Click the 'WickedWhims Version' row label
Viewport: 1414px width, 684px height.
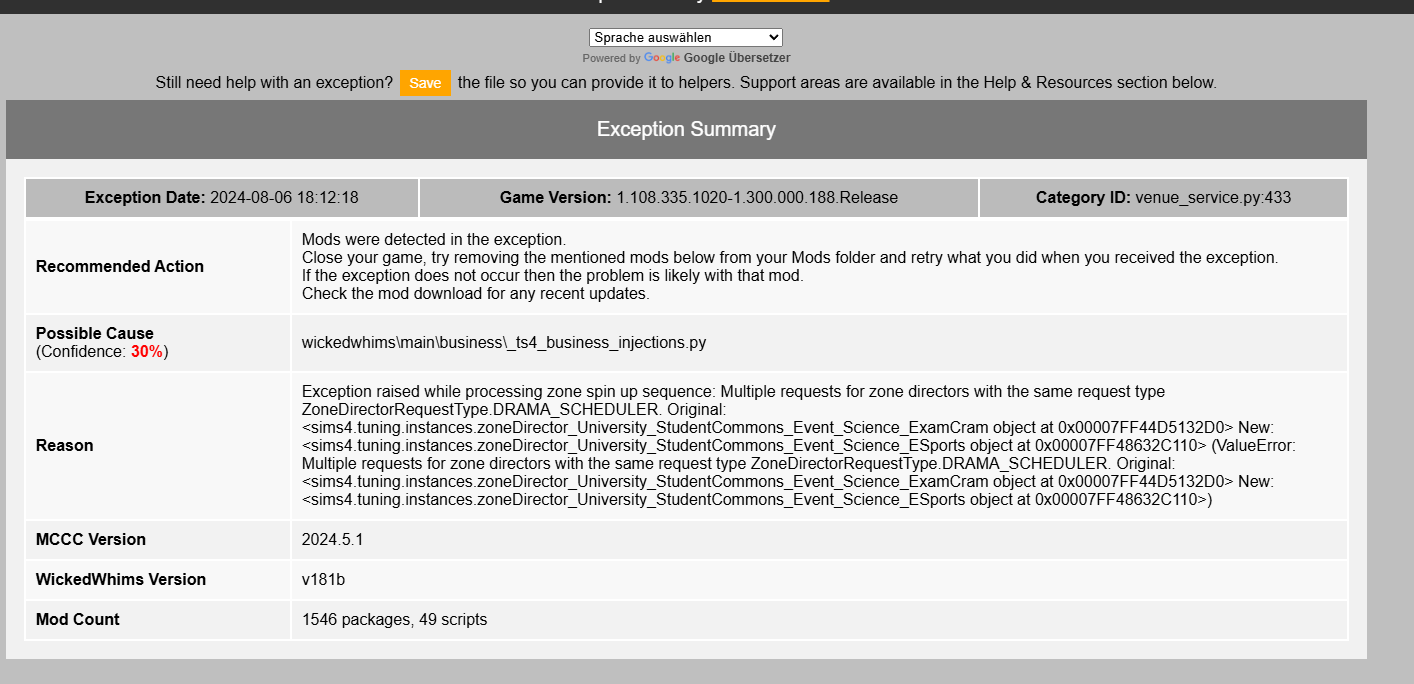tap(121, 579)
